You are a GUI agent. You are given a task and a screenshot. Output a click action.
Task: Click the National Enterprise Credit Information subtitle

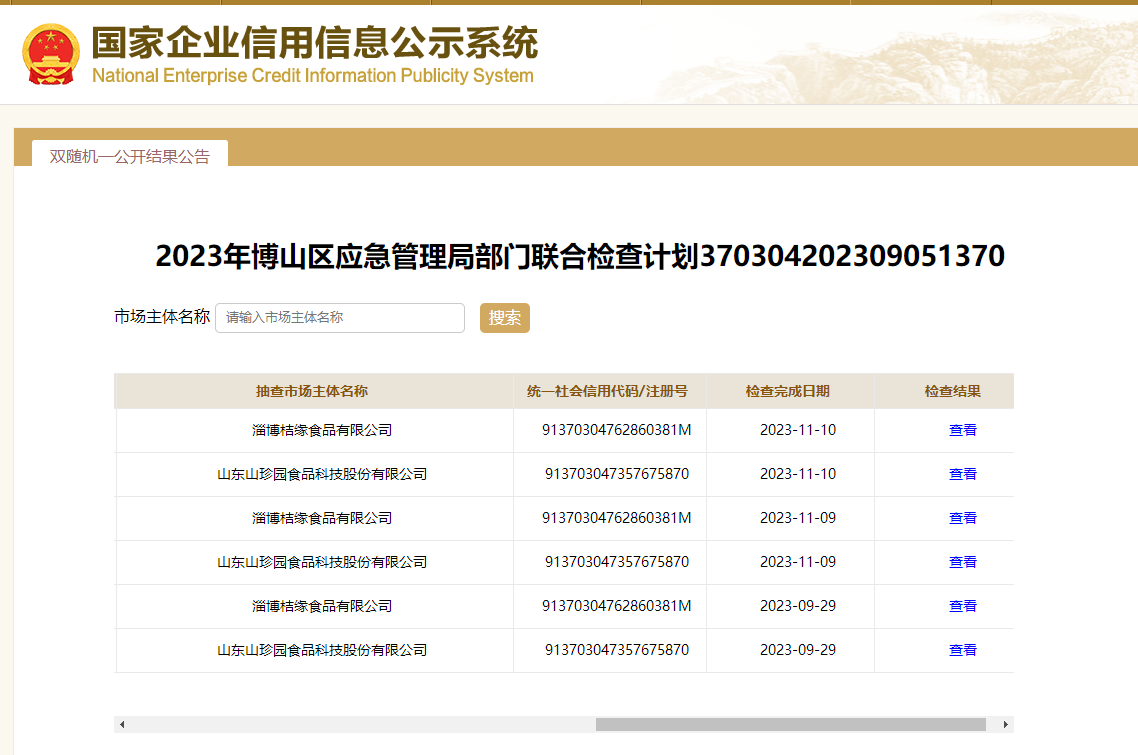(x=313, y=76)
